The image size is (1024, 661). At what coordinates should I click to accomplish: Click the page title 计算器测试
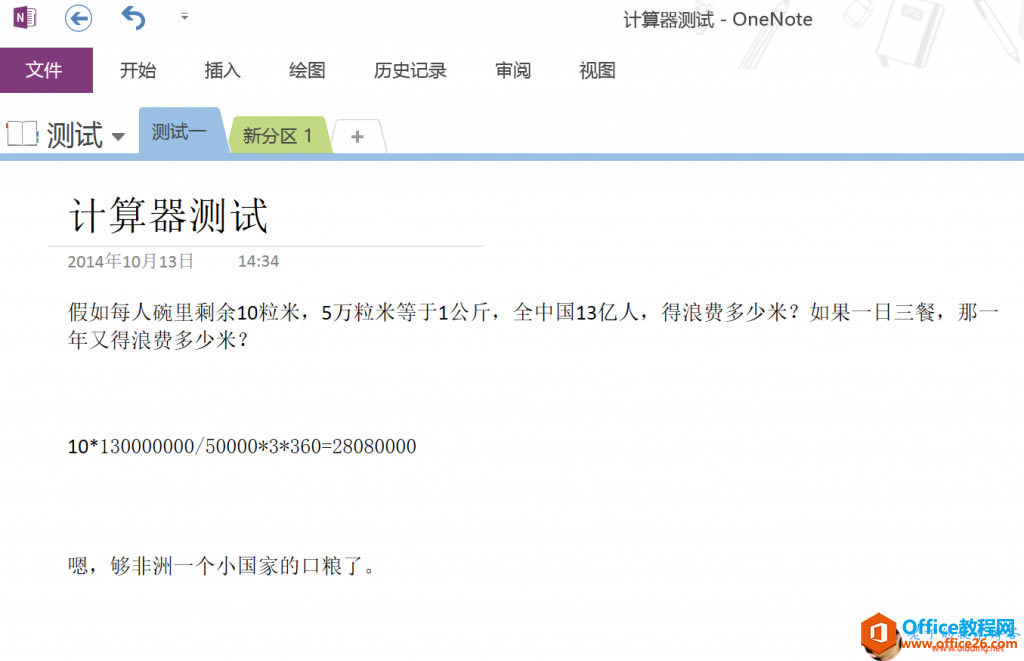(x=168, y=216)
